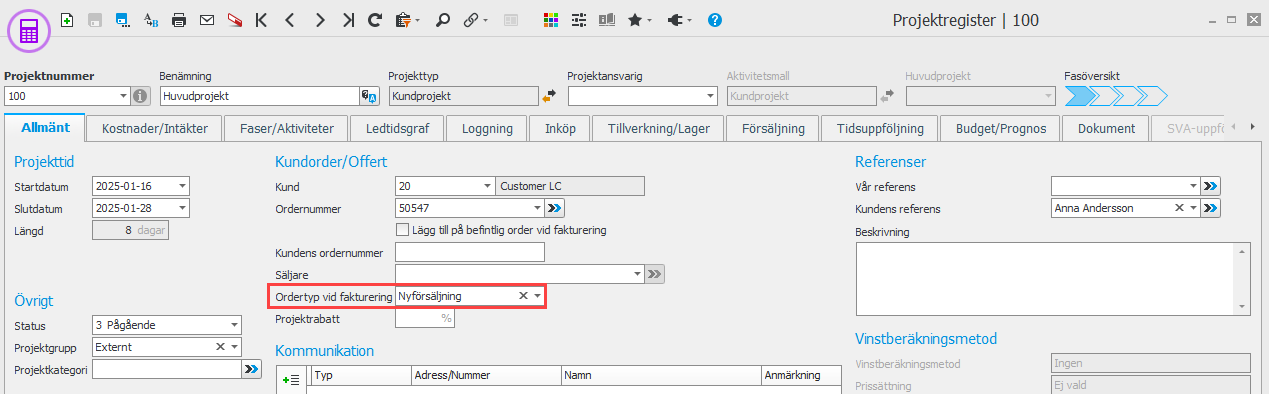Screen dimensions: 1269x394
Task: Click the magnifier search icon
Action: pyautogui.click(x=443, y=19)
